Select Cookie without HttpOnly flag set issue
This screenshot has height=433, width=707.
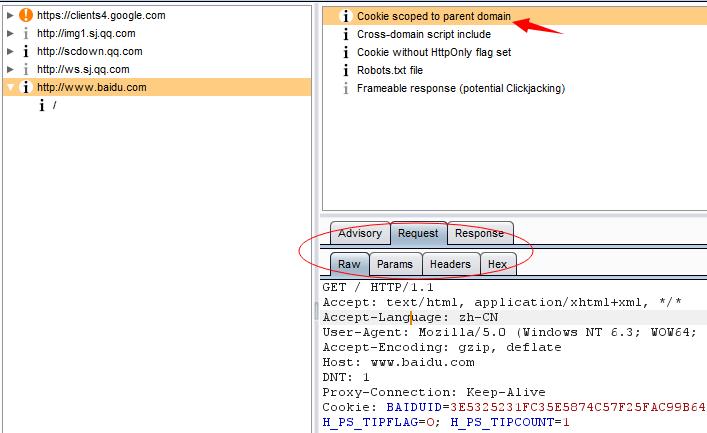(x=434, y=52)
